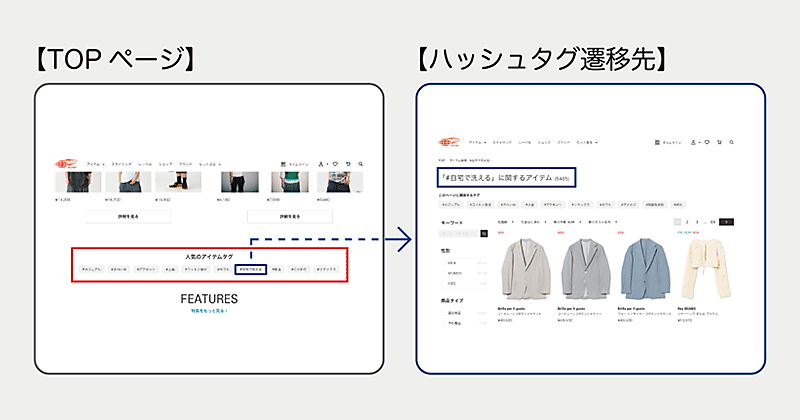Open black pants product photo in TOP page
This screenshot has width=800, height=420.
pyautogui.click(x=240, y=182)
